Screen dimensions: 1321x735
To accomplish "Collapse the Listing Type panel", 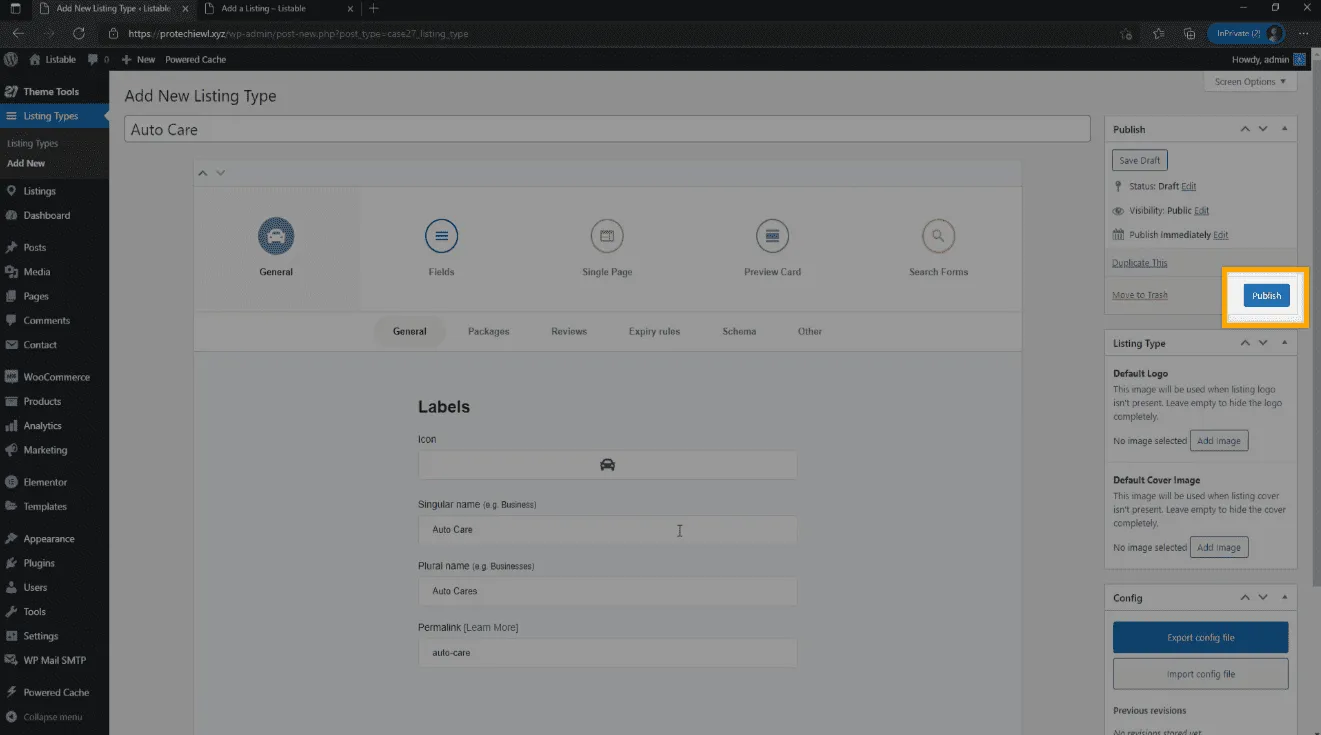I will tap(1284, 343).
